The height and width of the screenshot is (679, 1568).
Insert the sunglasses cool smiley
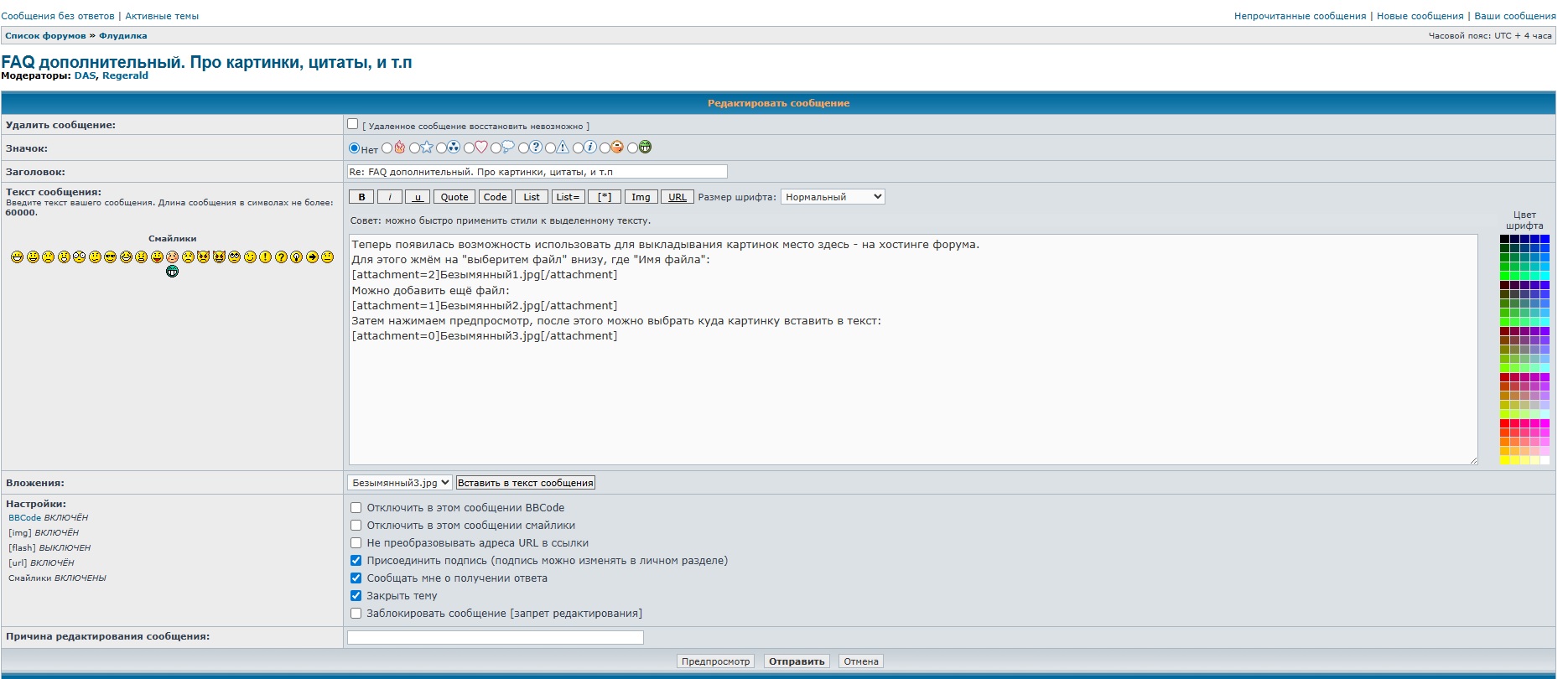click(110, 257)
